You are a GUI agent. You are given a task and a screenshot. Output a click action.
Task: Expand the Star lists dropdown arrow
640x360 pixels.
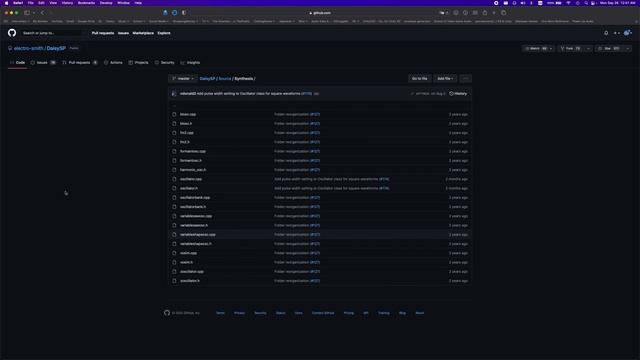click(x=627, y=48)
